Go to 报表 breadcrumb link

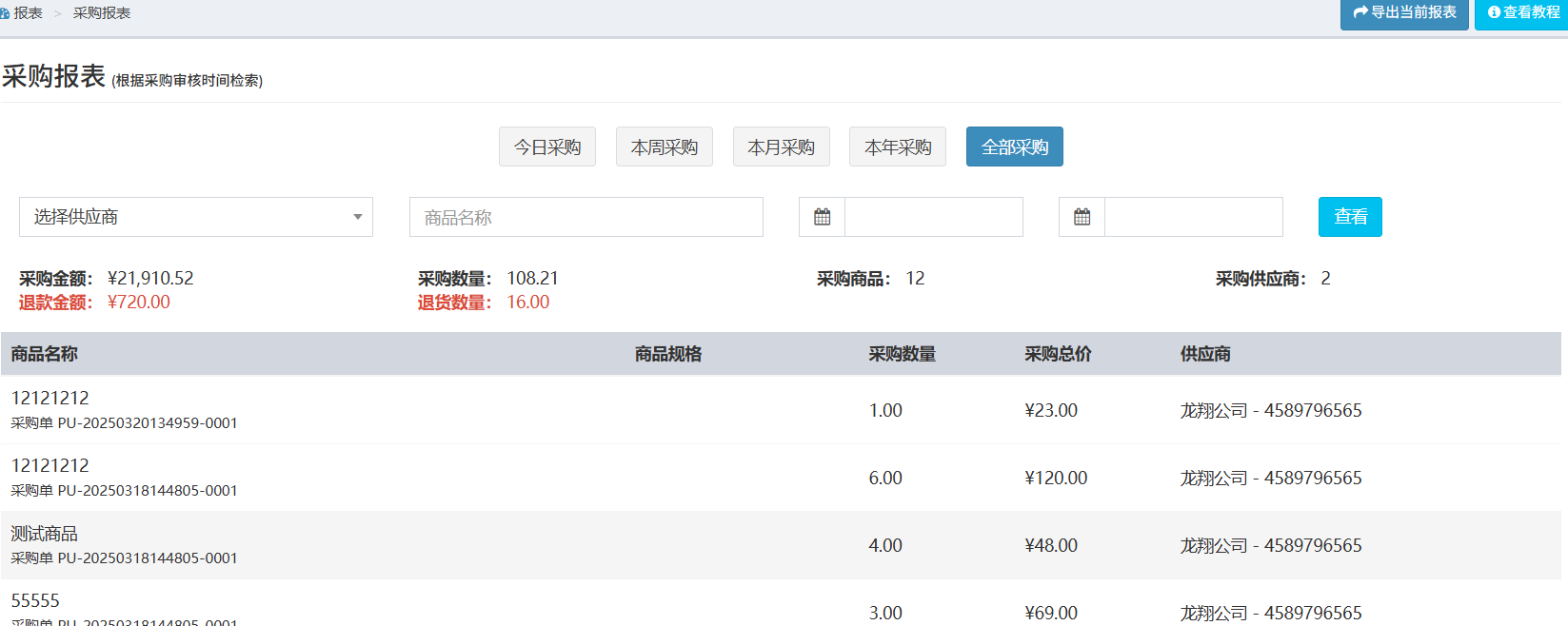(29, 13)
